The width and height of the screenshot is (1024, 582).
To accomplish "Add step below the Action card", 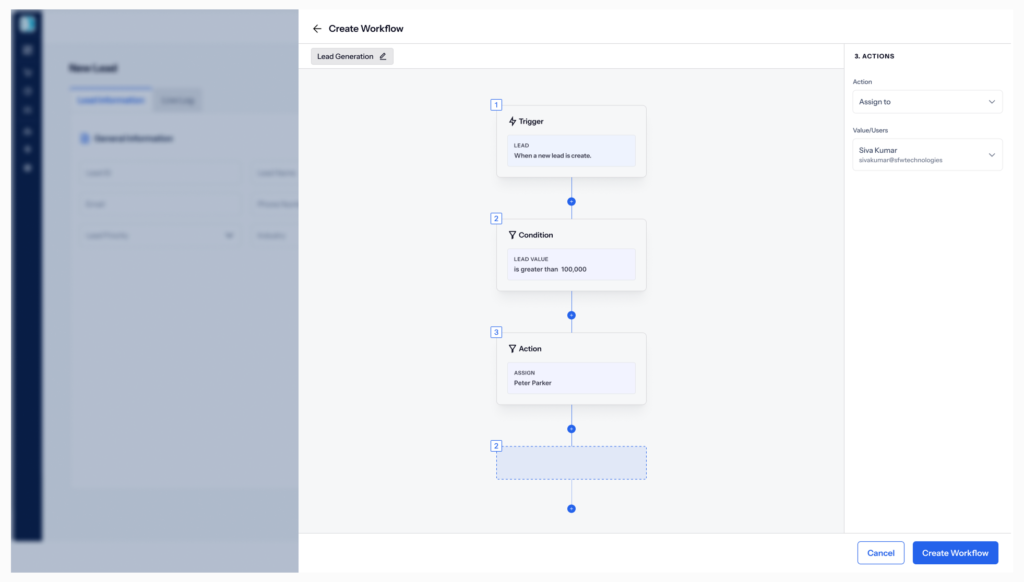I will pyautogui.click(x=571, y=429).
